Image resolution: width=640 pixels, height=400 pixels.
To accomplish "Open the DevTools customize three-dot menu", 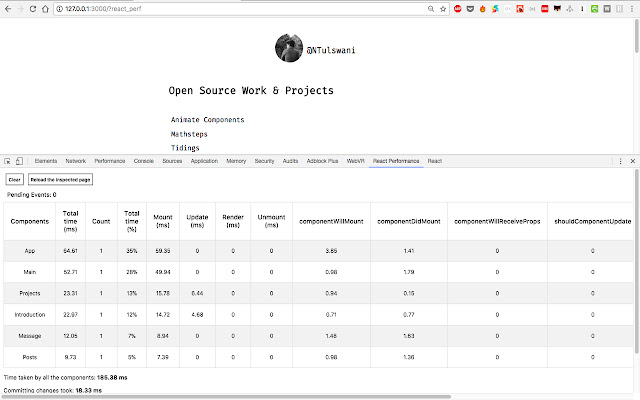I will (620, 161).
